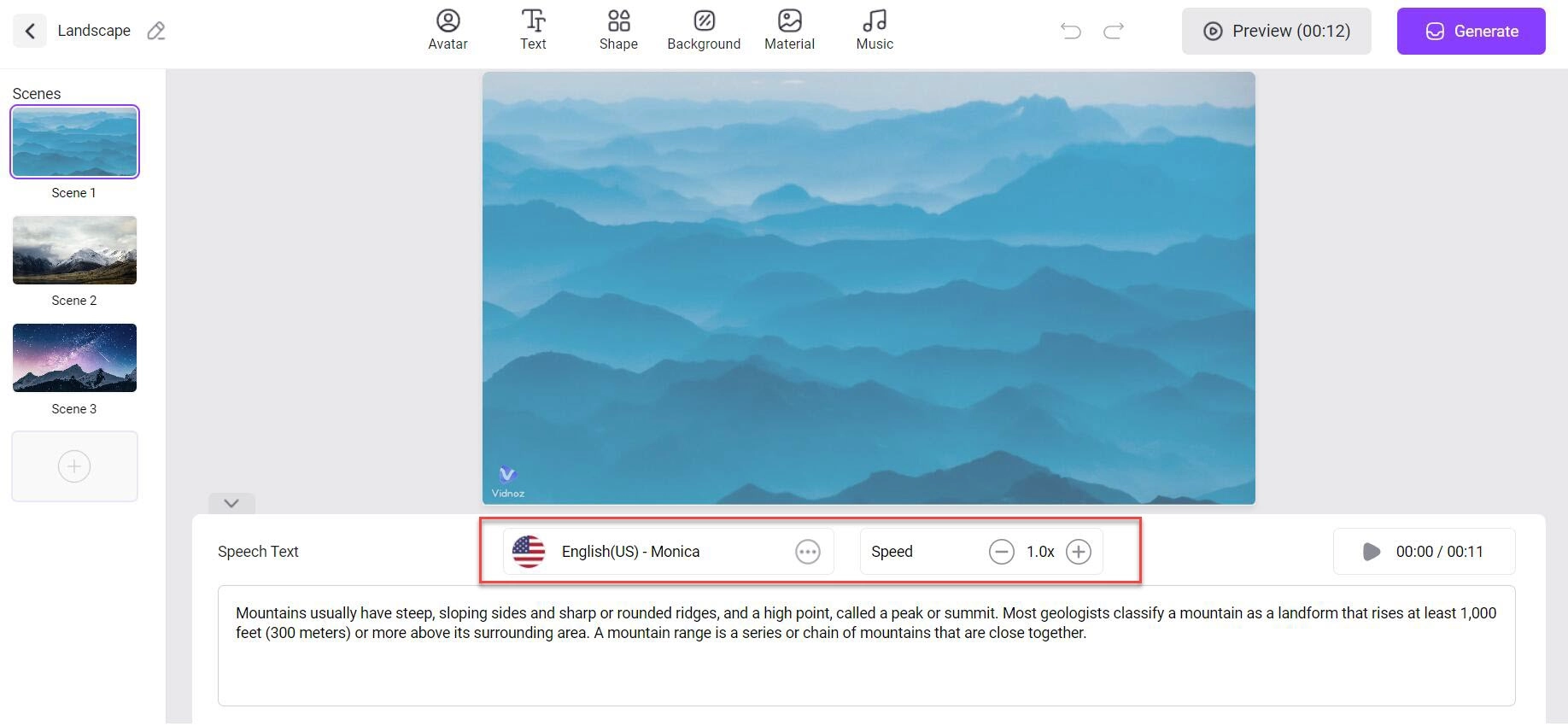Decrease speech speed with minus button
Image resolution: width=1568 pixels, height=726 pixels.
click(x=1001, y=552)
